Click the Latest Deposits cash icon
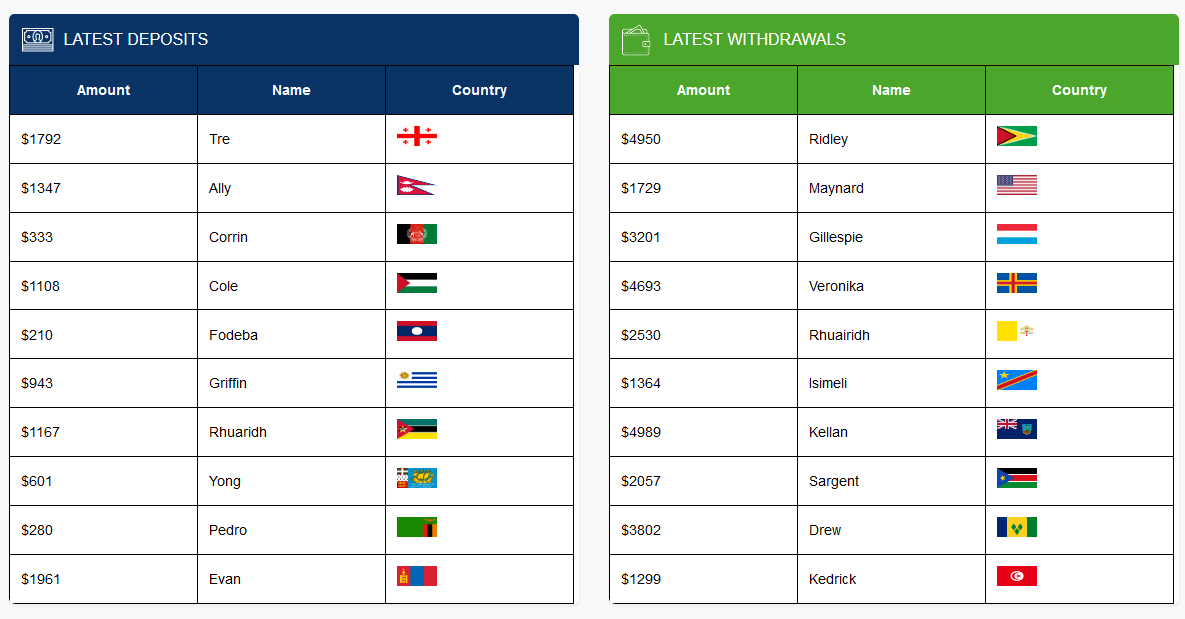 click(x=38, y=39)
